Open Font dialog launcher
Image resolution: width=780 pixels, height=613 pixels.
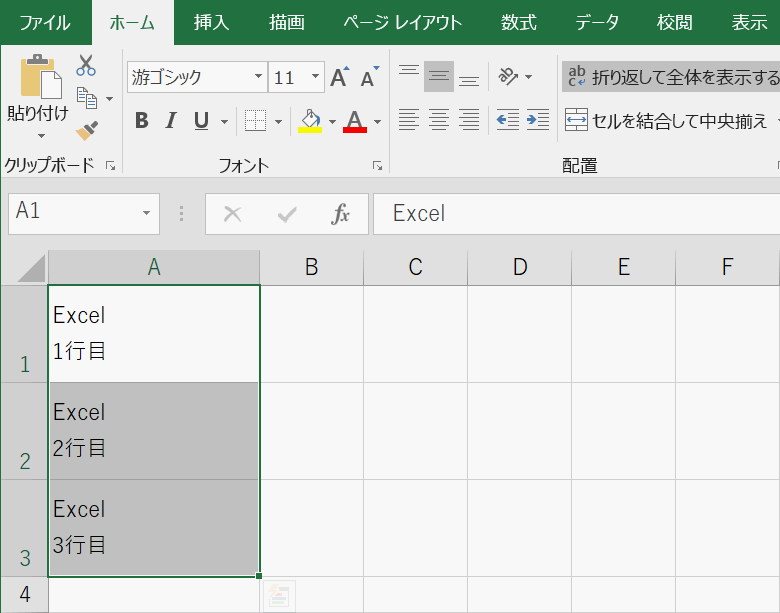point(378,166)
